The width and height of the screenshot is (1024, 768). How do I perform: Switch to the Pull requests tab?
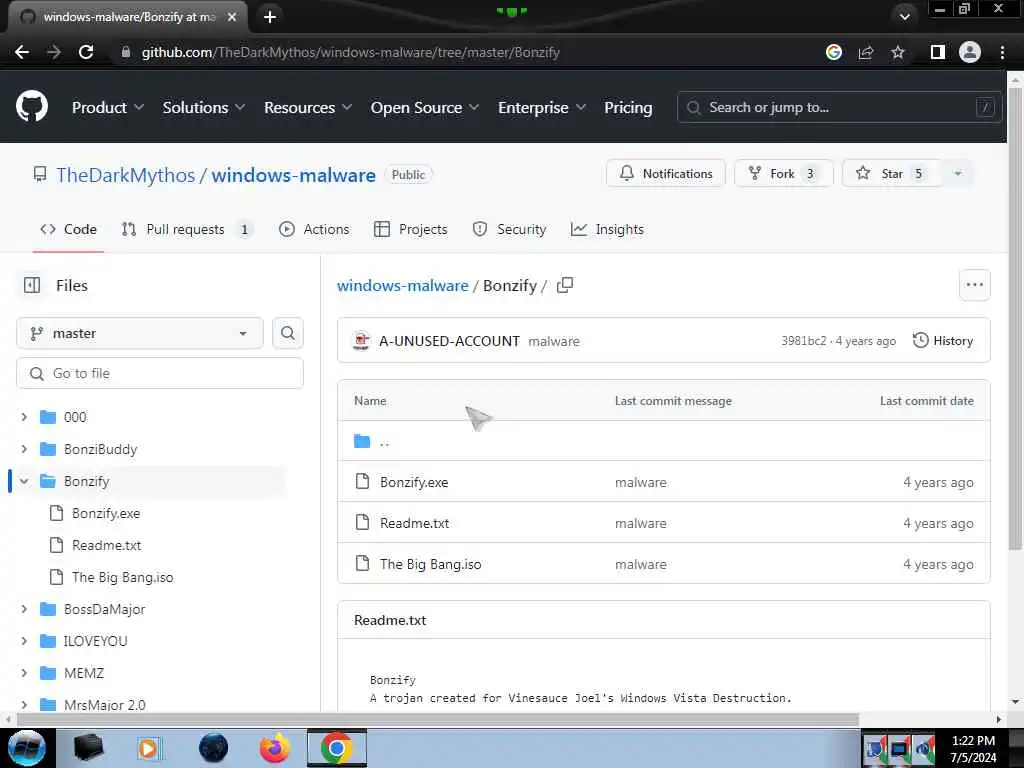187,229
